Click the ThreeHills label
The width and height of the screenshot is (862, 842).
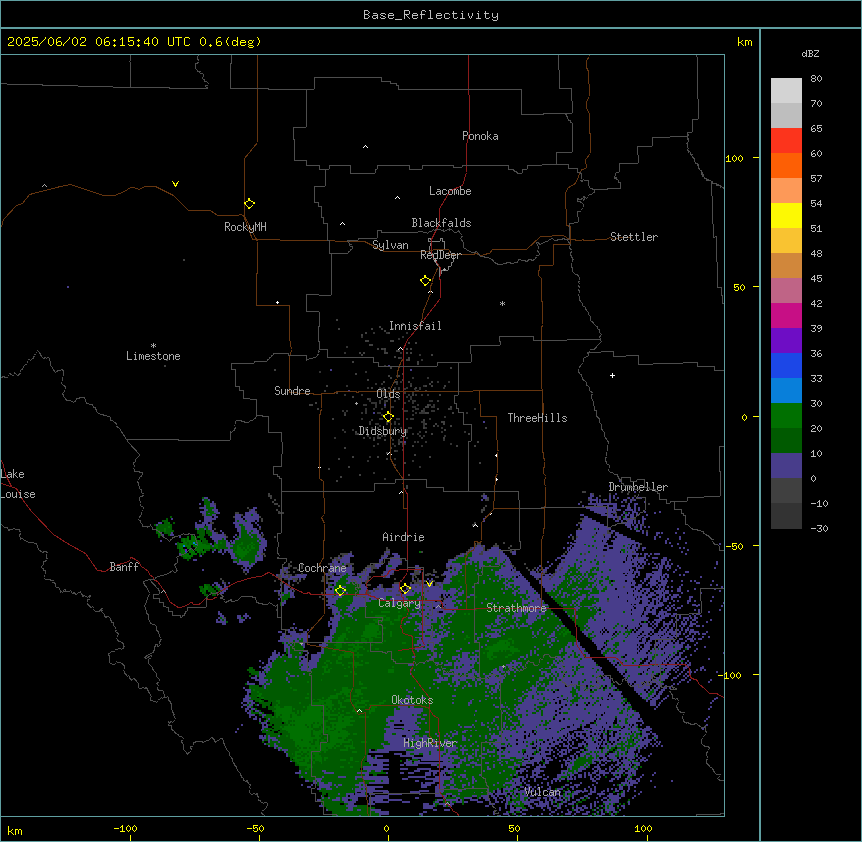[x=537, y=418]
